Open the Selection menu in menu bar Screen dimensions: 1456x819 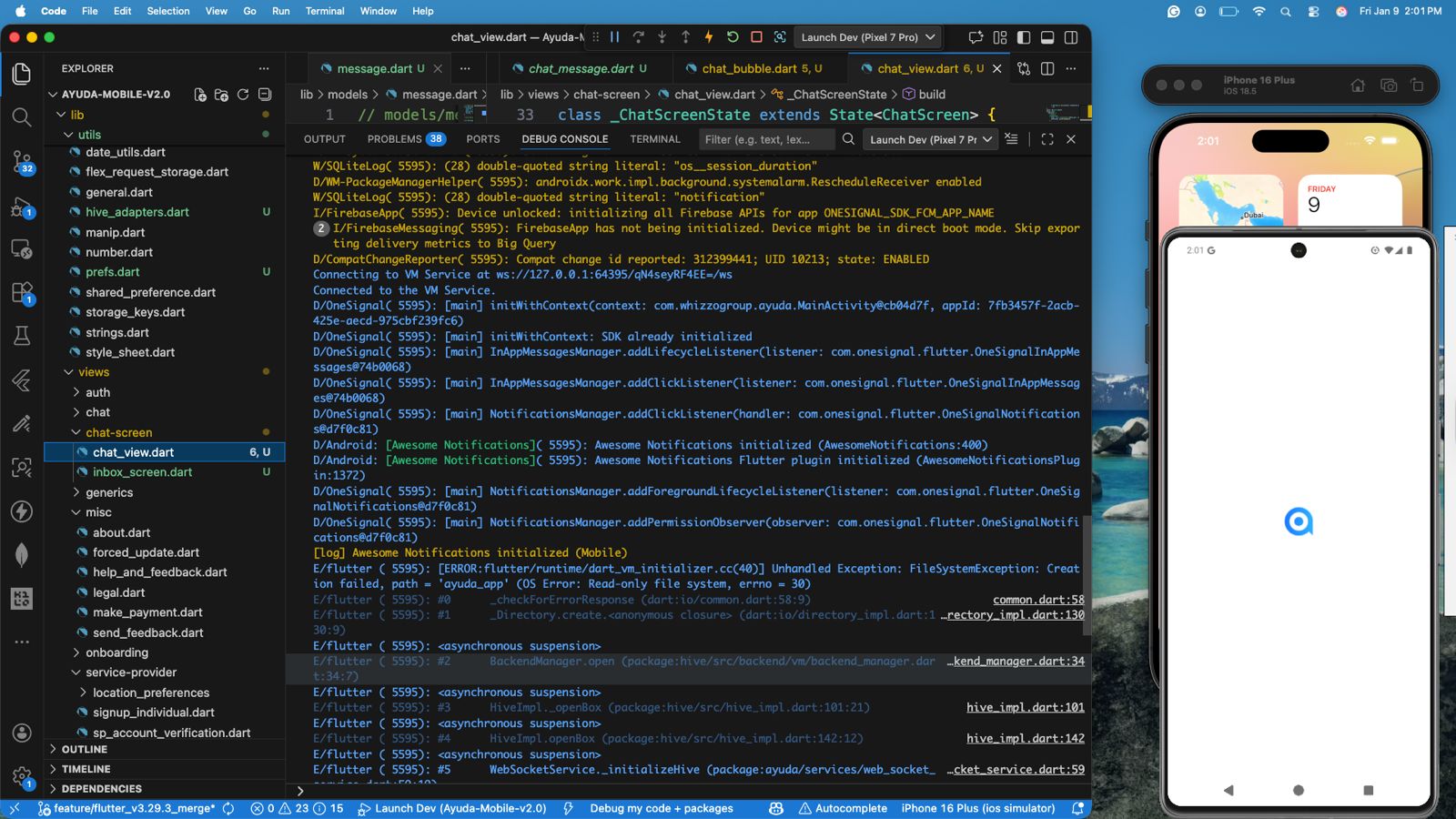[168, 11]
